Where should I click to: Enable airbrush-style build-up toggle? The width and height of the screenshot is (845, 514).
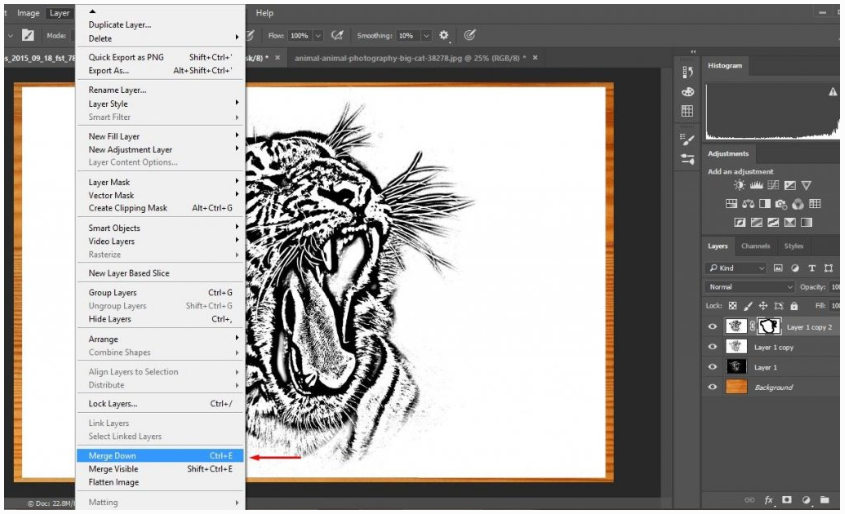[x=337, y=36]
